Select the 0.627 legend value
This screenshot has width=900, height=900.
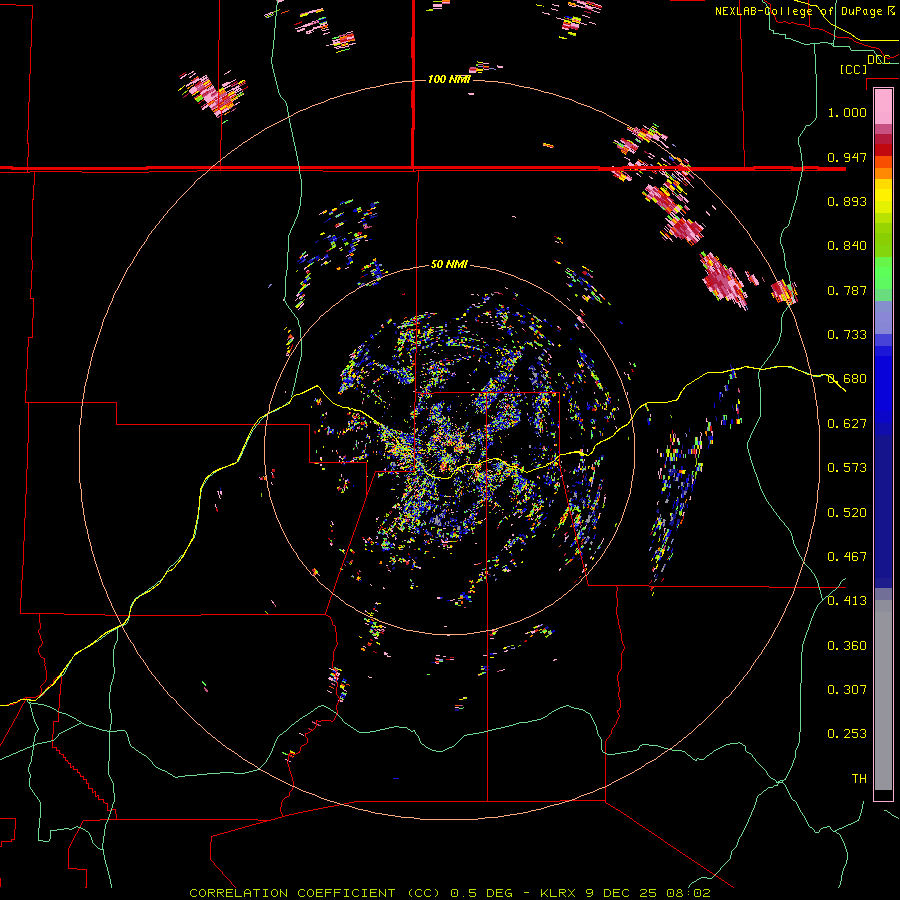[x=847, y=424]
